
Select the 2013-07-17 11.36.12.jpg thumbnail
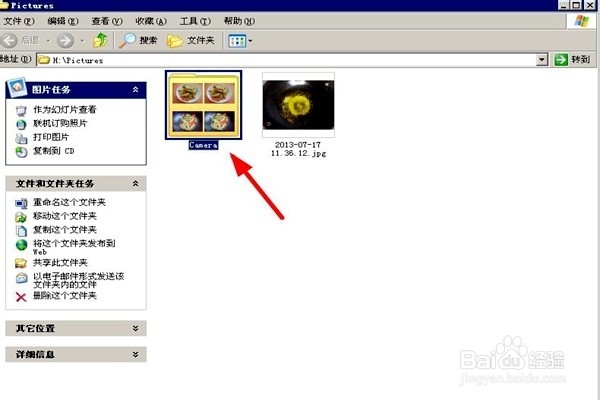(298, 105)
